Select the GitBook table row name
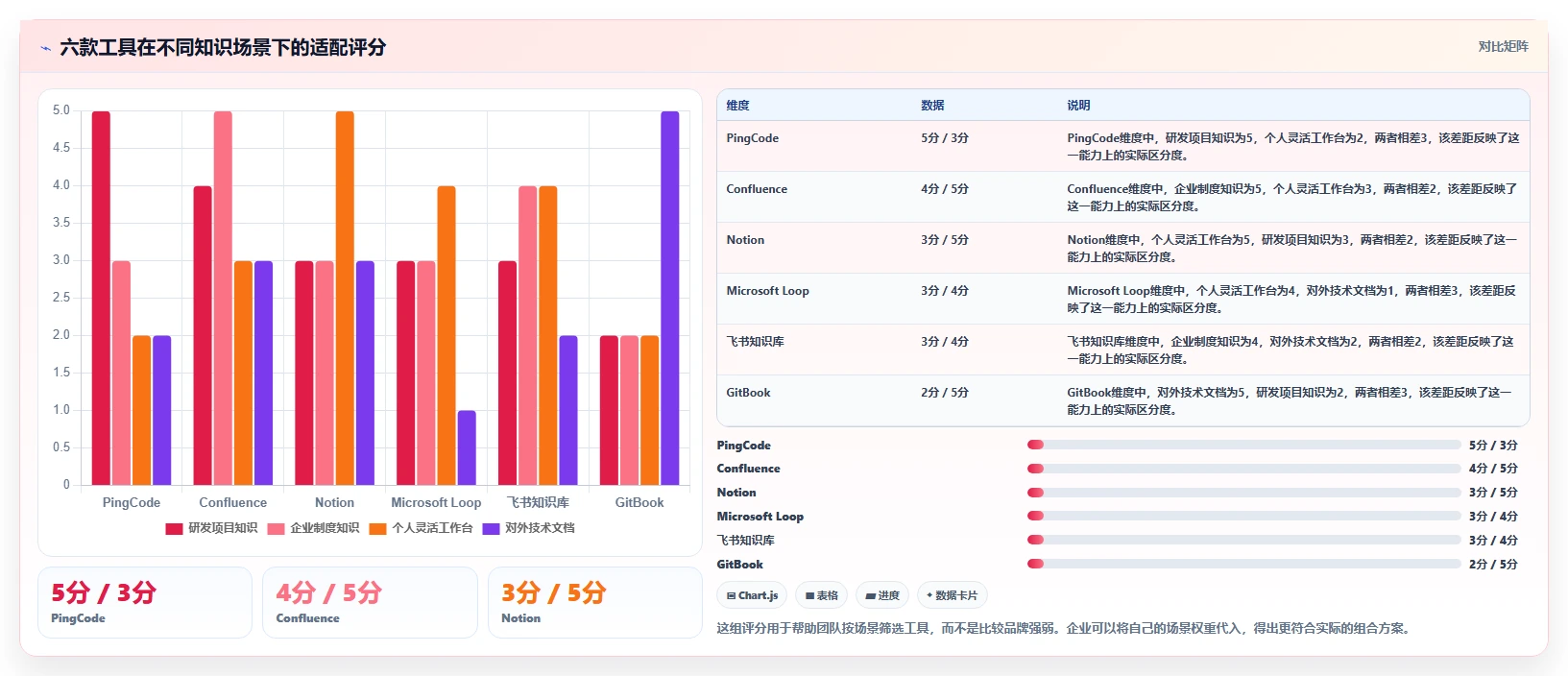Image resolution: width=1568 pixels, height=676 pixels. [748, 393]
